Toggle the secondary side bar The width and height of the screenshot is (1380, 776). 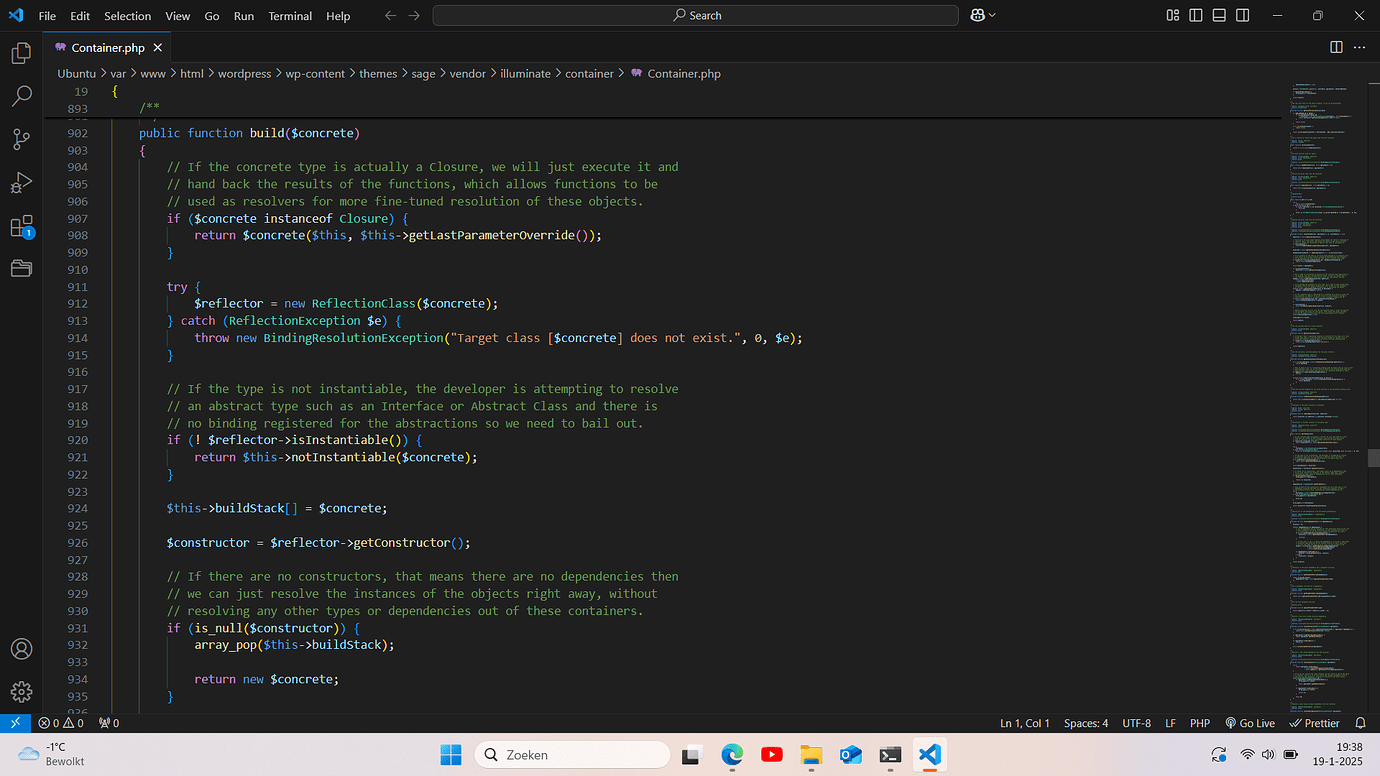(1243, 15)
